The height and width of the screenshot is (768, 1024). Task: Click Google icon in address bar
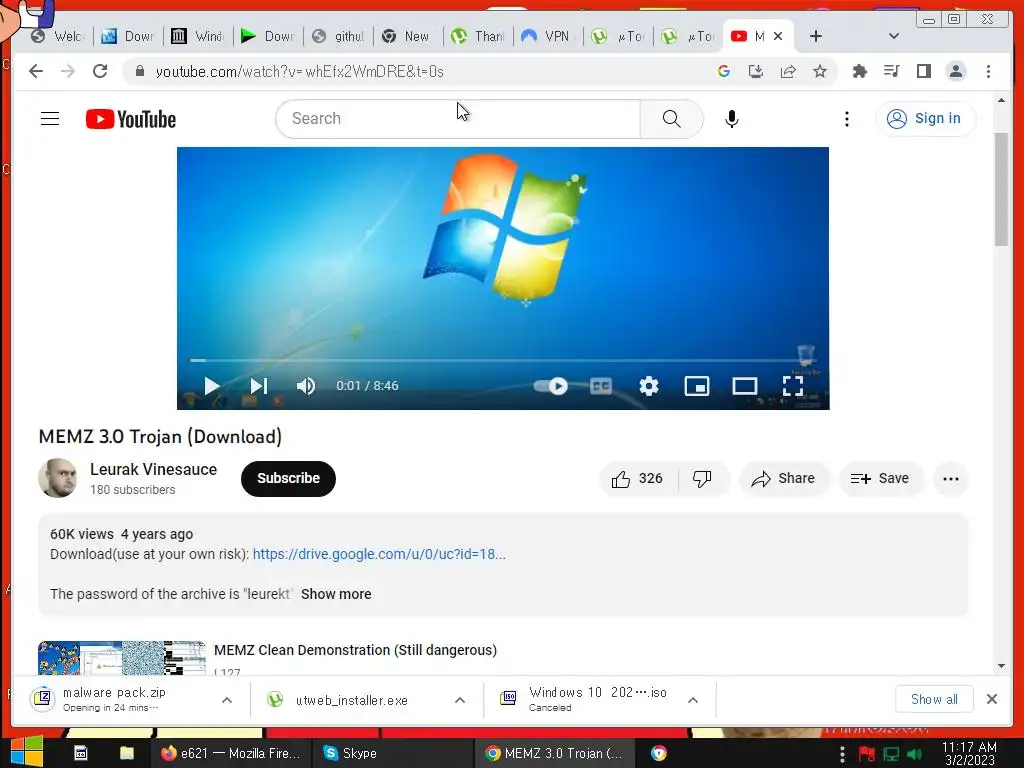(x=724, y=71)
